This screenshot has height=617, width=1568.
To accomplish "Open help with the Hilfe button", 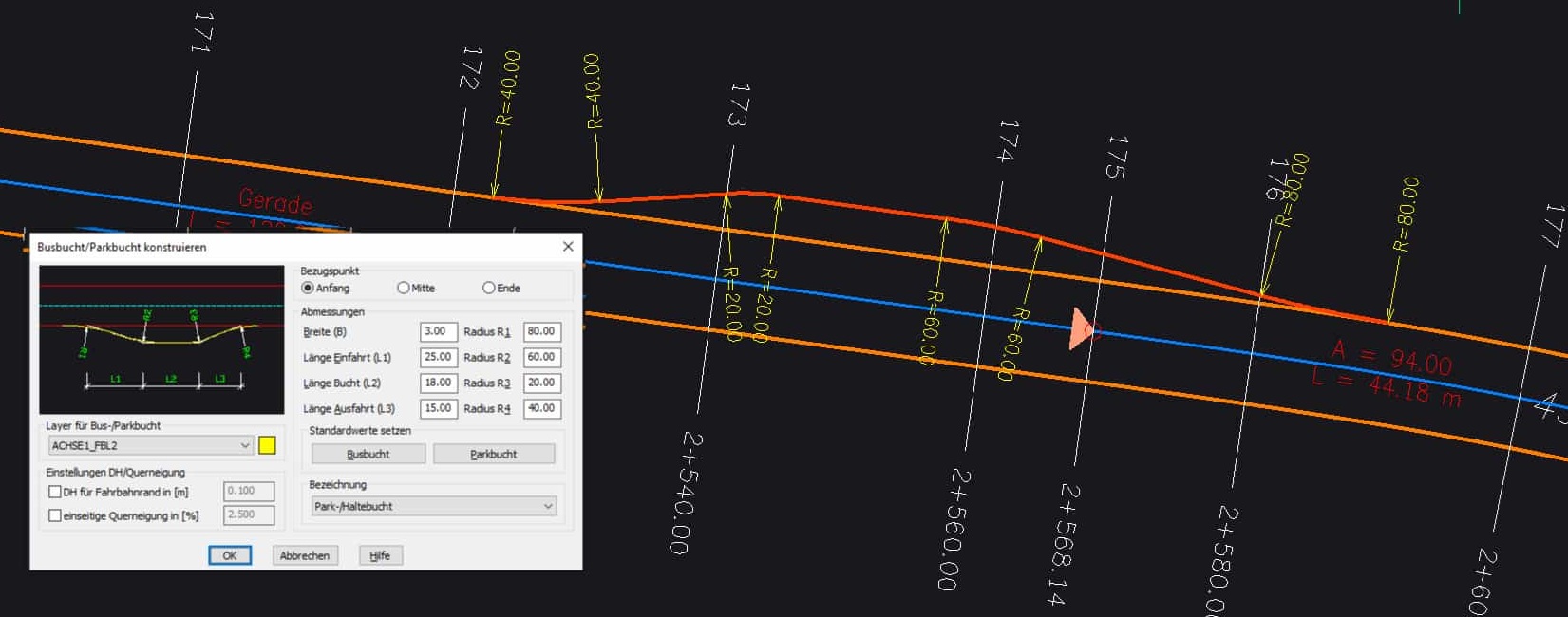I will 380,555.
